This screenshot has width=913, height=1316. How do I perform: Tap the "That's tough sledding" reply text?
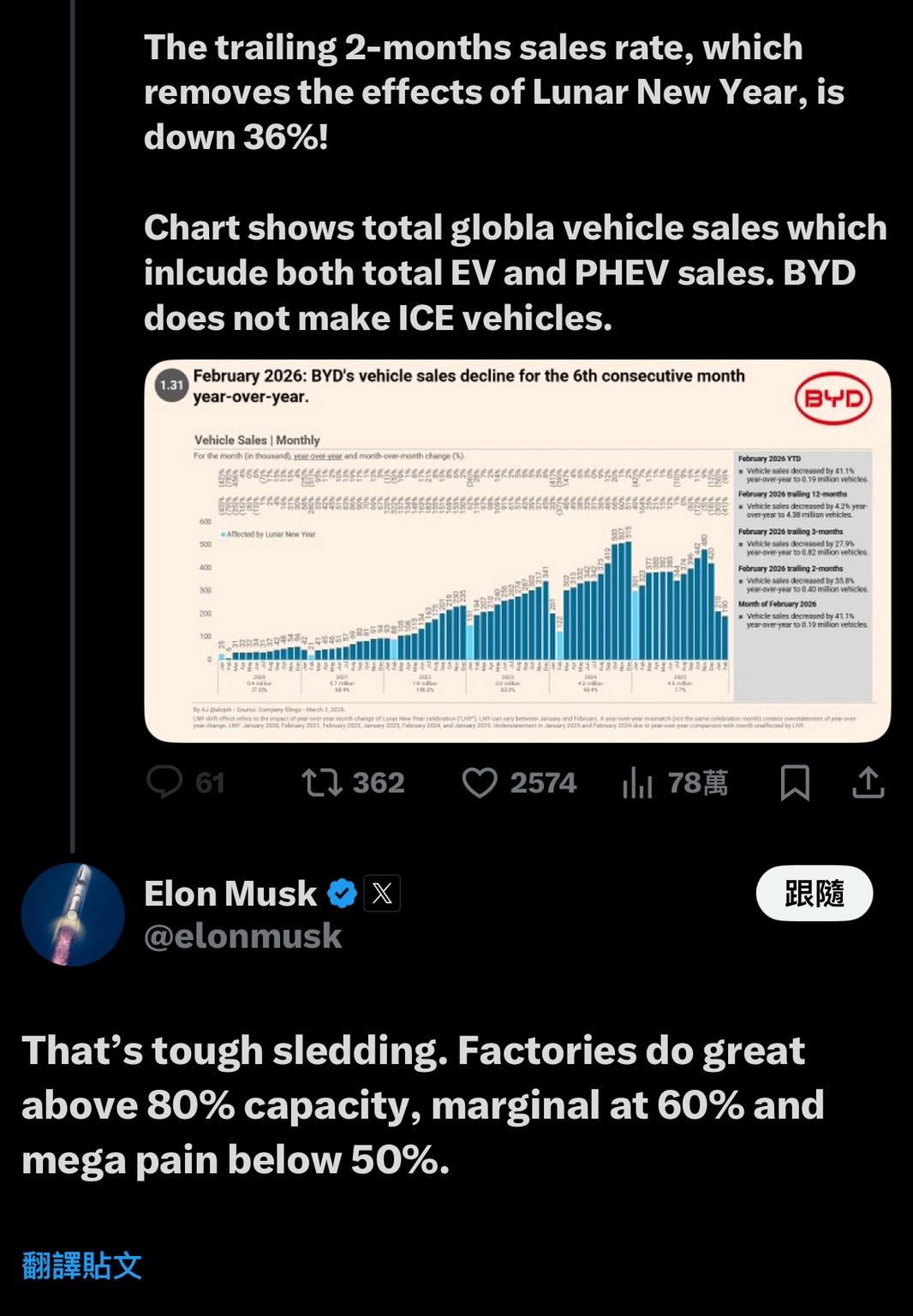[422, 1104]
